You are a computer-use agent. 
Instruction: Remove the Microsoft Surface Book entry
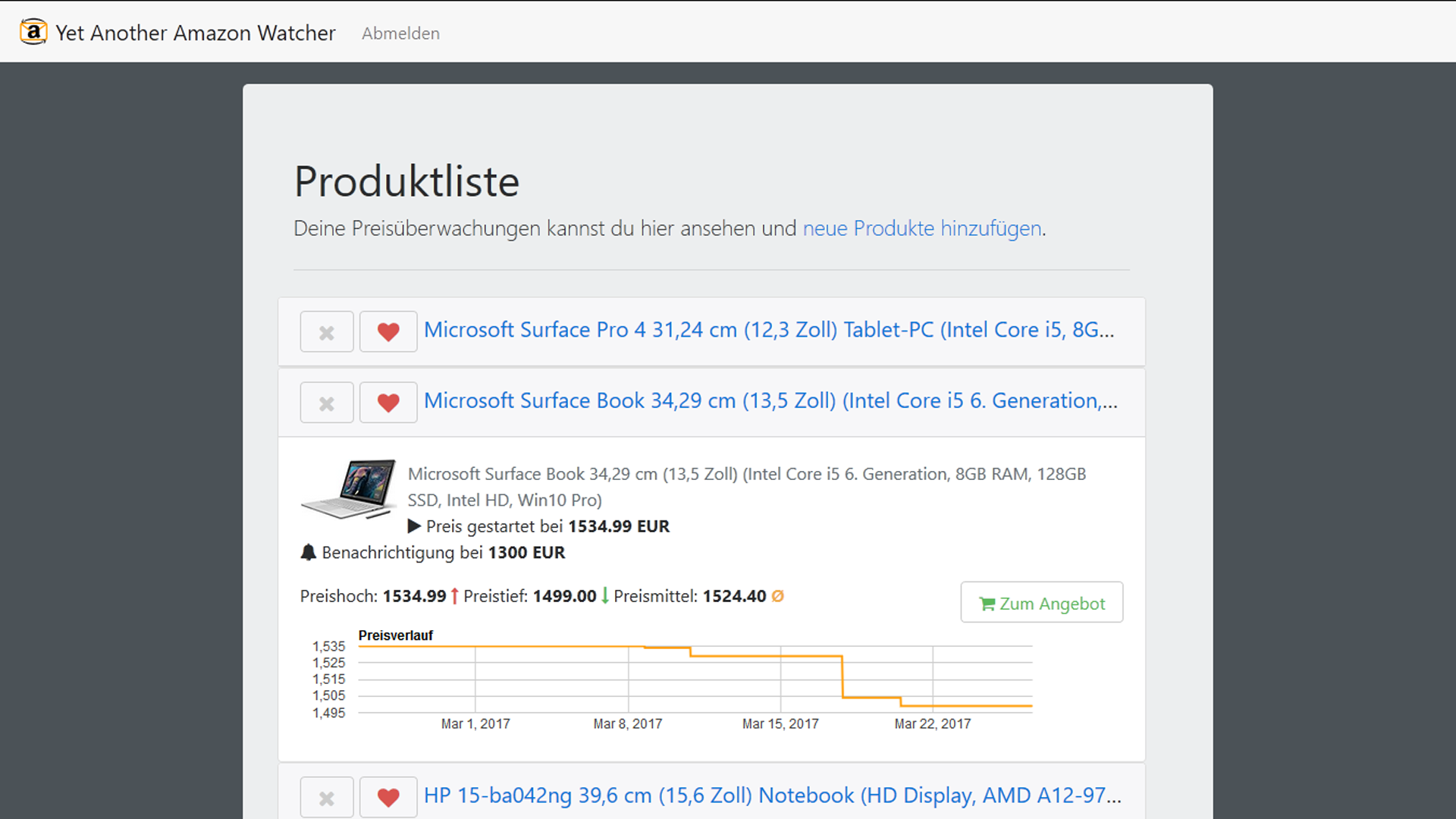tap(327, 403)
